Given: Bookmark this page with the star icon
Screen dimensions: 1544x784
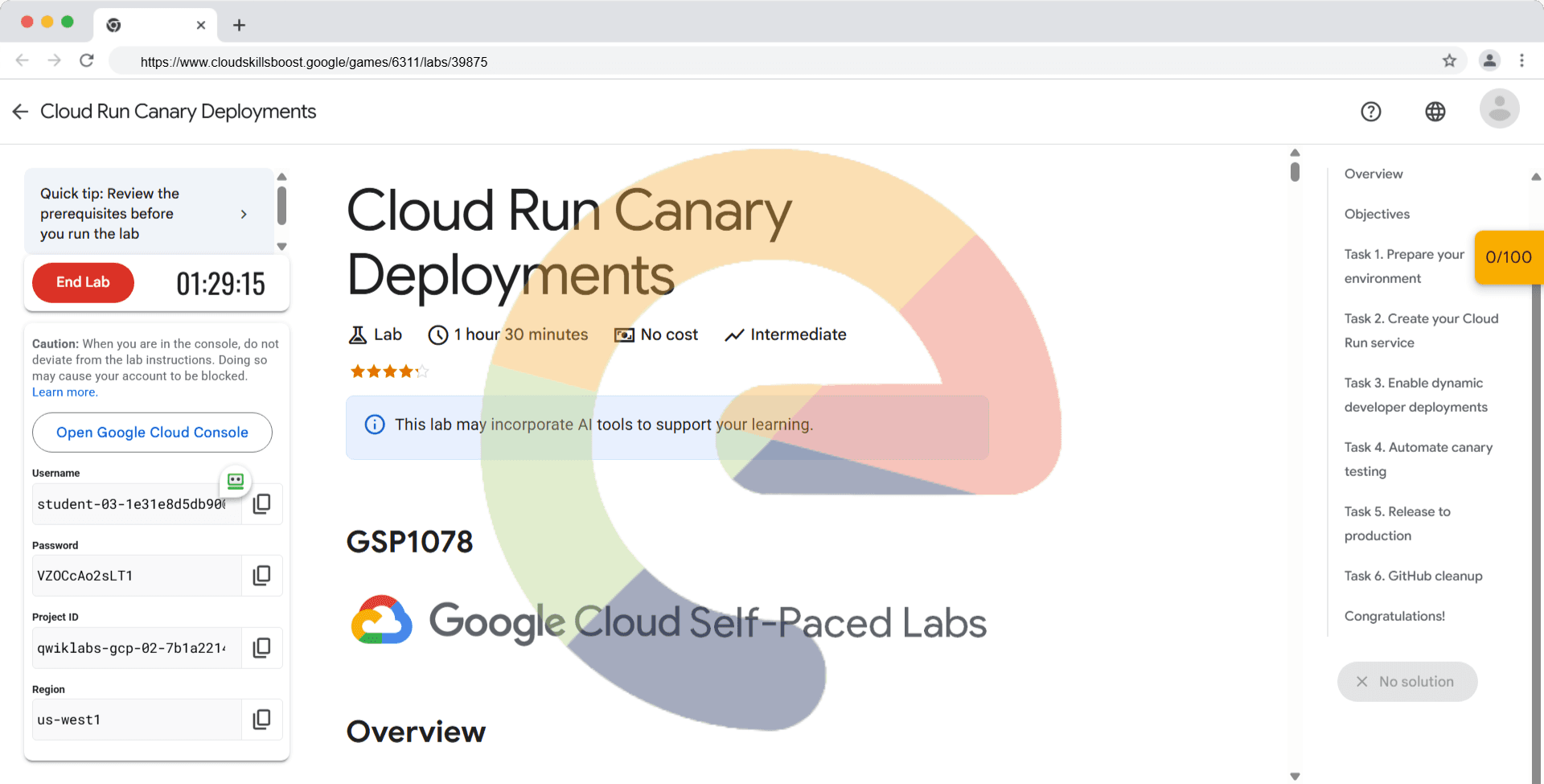Looking at the screenshot, I should click(x=1449, y=61).
